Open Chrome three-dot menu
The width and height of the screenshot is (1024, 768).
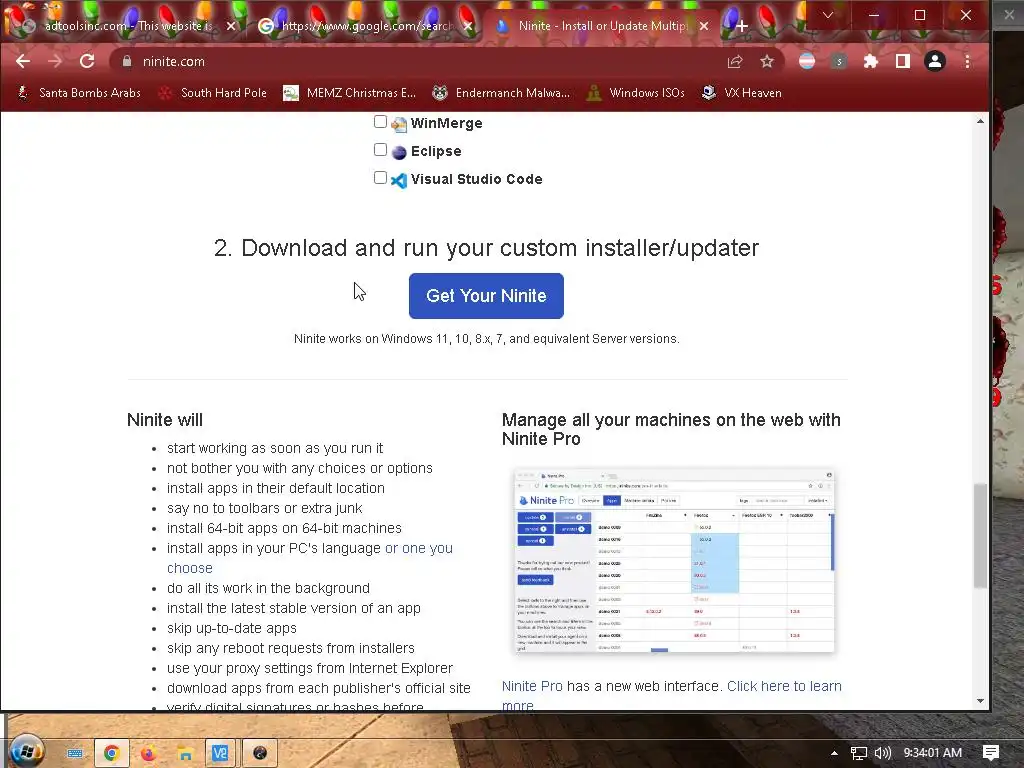tap(967, 61)
